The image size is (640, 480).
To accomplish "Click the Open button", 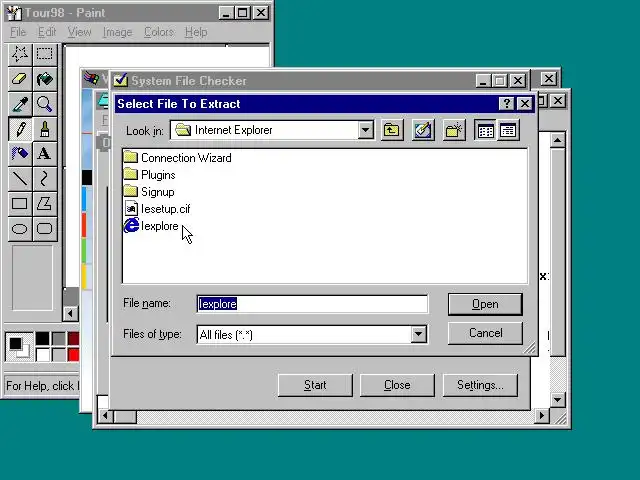I will 485,304.
